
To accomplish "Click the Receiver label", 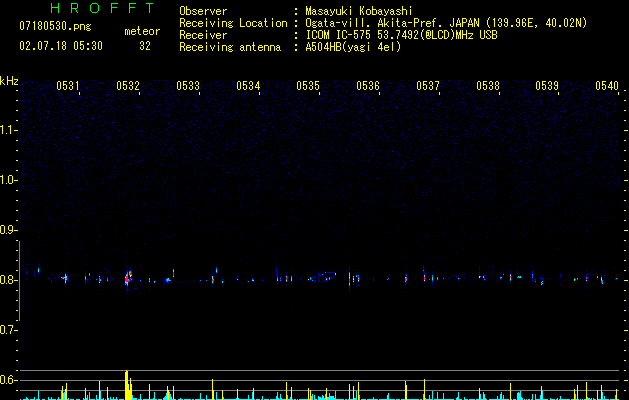I will [x=203, y=35].
